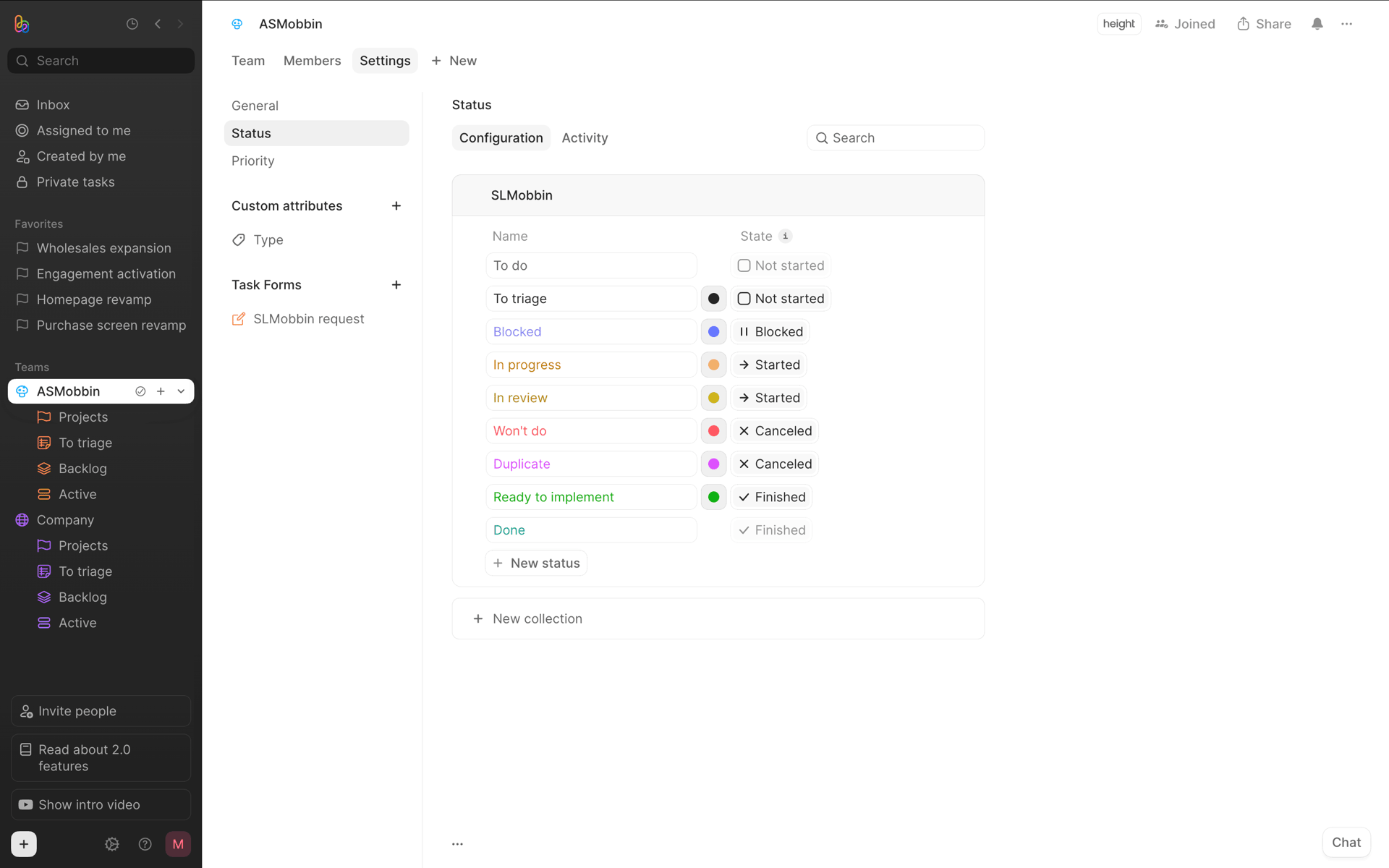Open Read about 2.0 features
The height and width of the screenshot is (868, 1389).
tap(101, 758)
